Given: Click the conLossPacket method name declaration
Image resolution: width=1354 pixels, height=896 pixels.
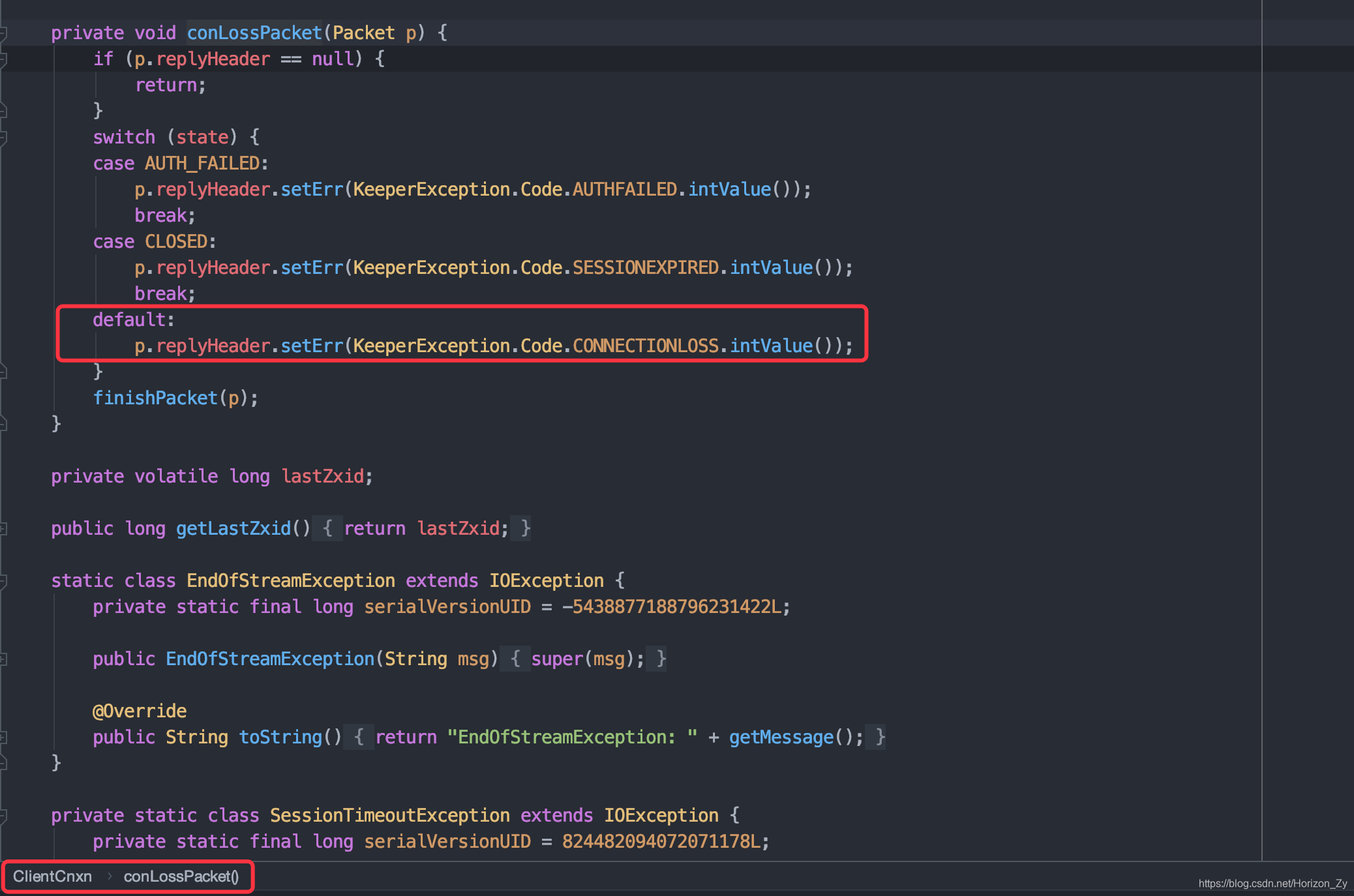Looking at the screenshot, I should (254, 33).
